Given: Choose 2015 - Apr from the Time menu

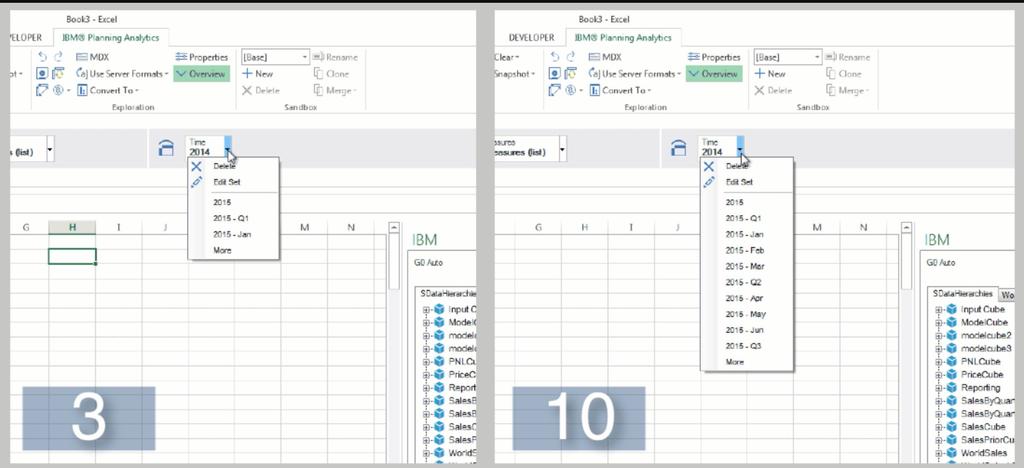Looking at the screenshot, I should (744, 298).
